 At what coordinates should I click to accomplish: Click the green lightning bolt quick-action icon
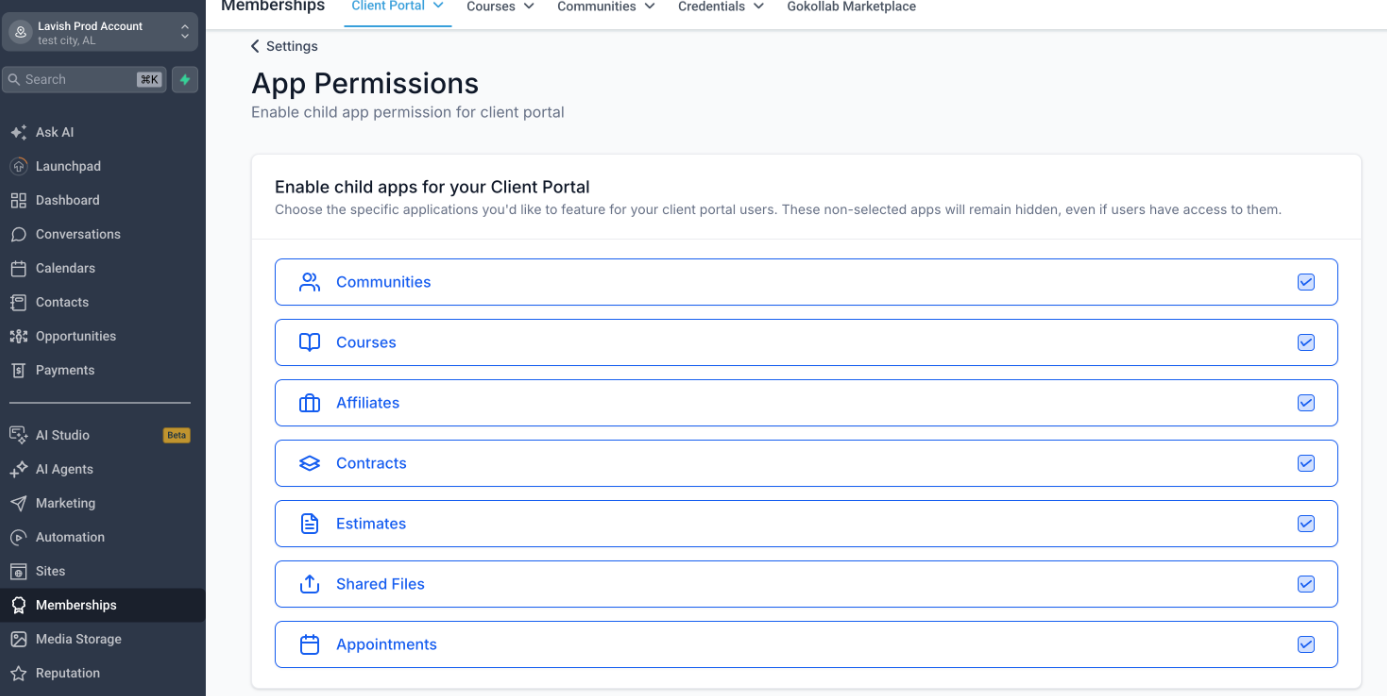point(185,80)
